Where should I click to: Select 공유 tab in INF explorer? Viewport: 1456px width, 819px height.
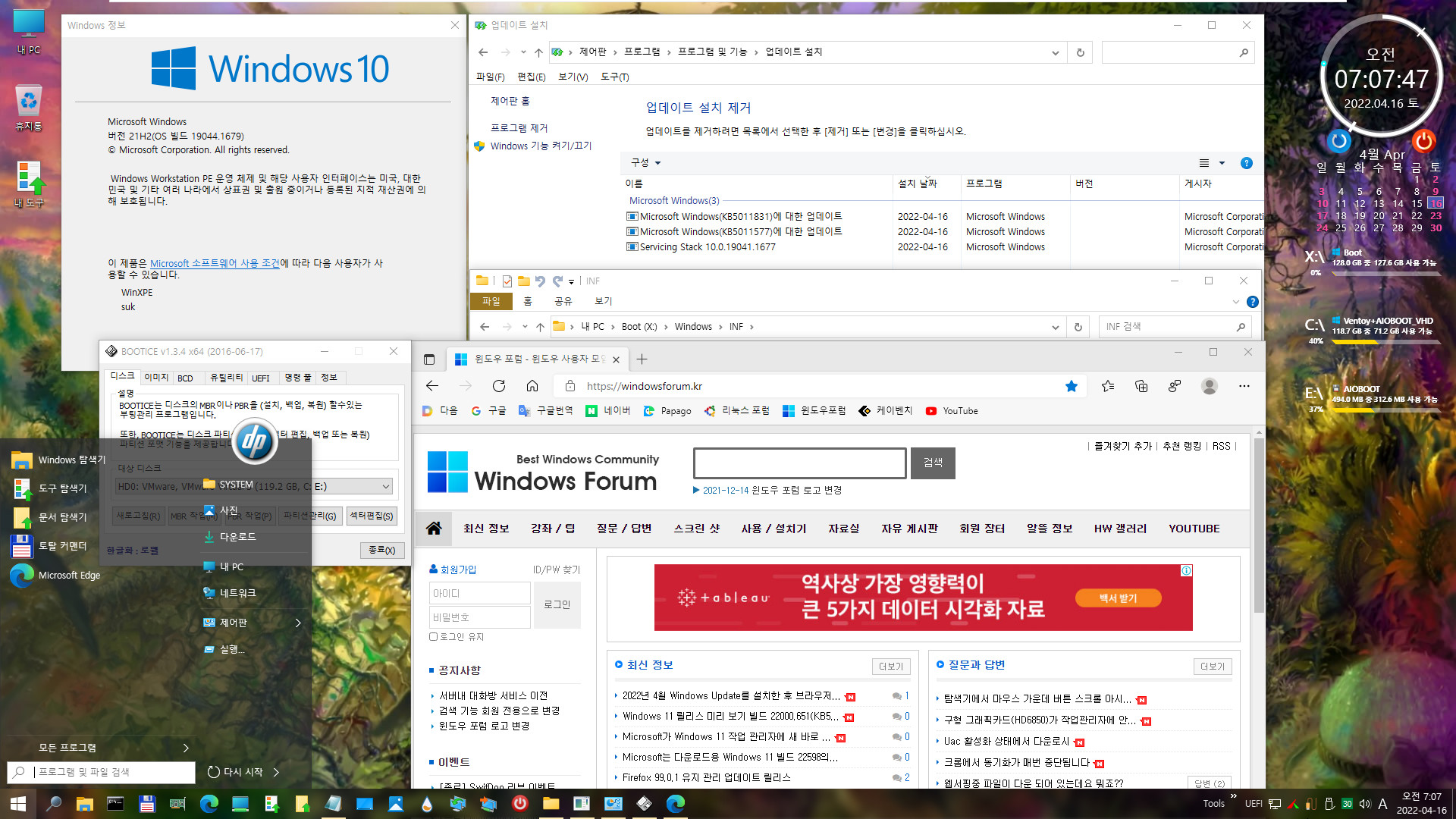pos(563,301)
